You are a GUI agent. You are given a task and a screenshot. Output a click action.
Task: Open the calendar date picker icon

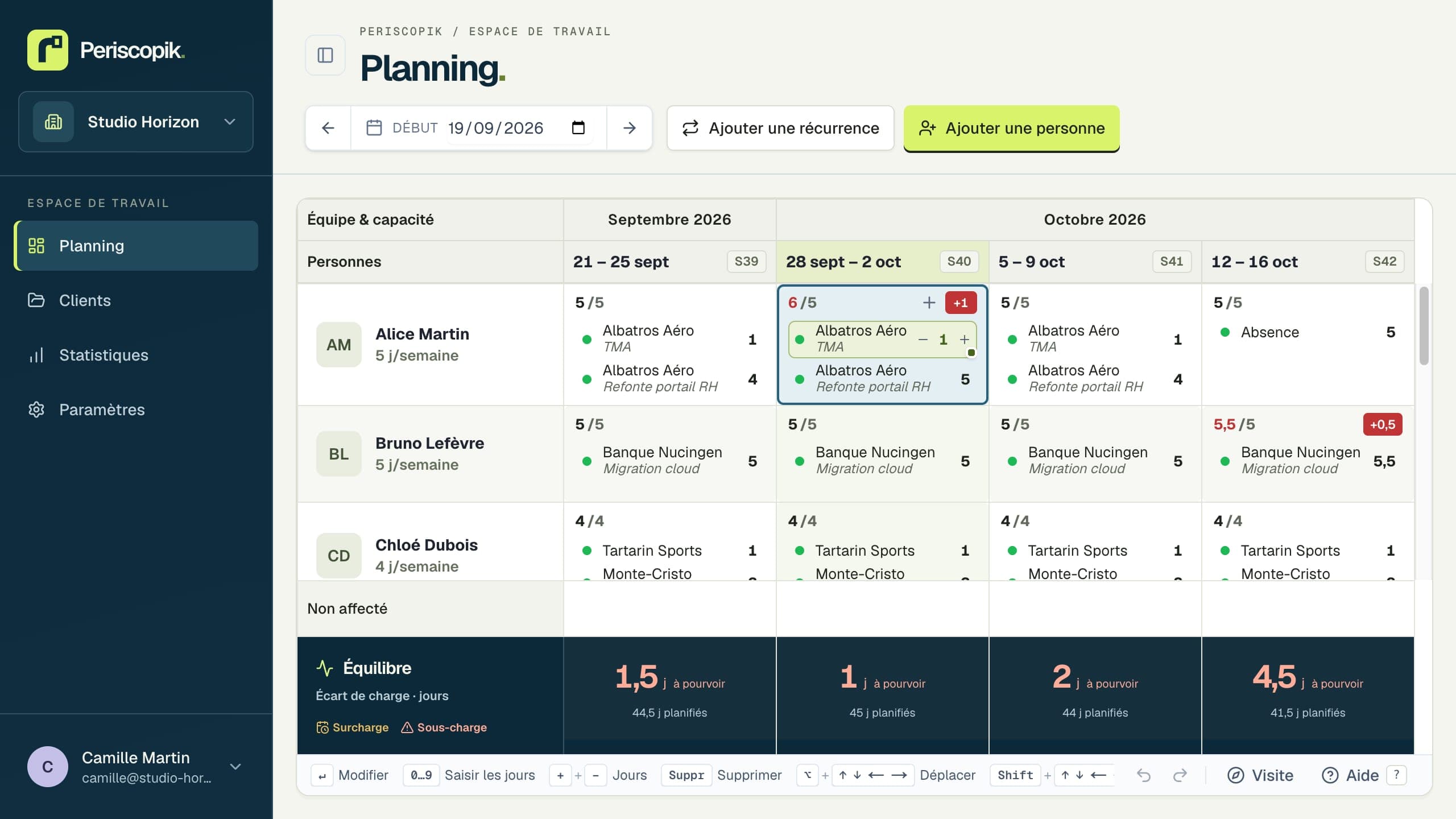pos(578,127)
